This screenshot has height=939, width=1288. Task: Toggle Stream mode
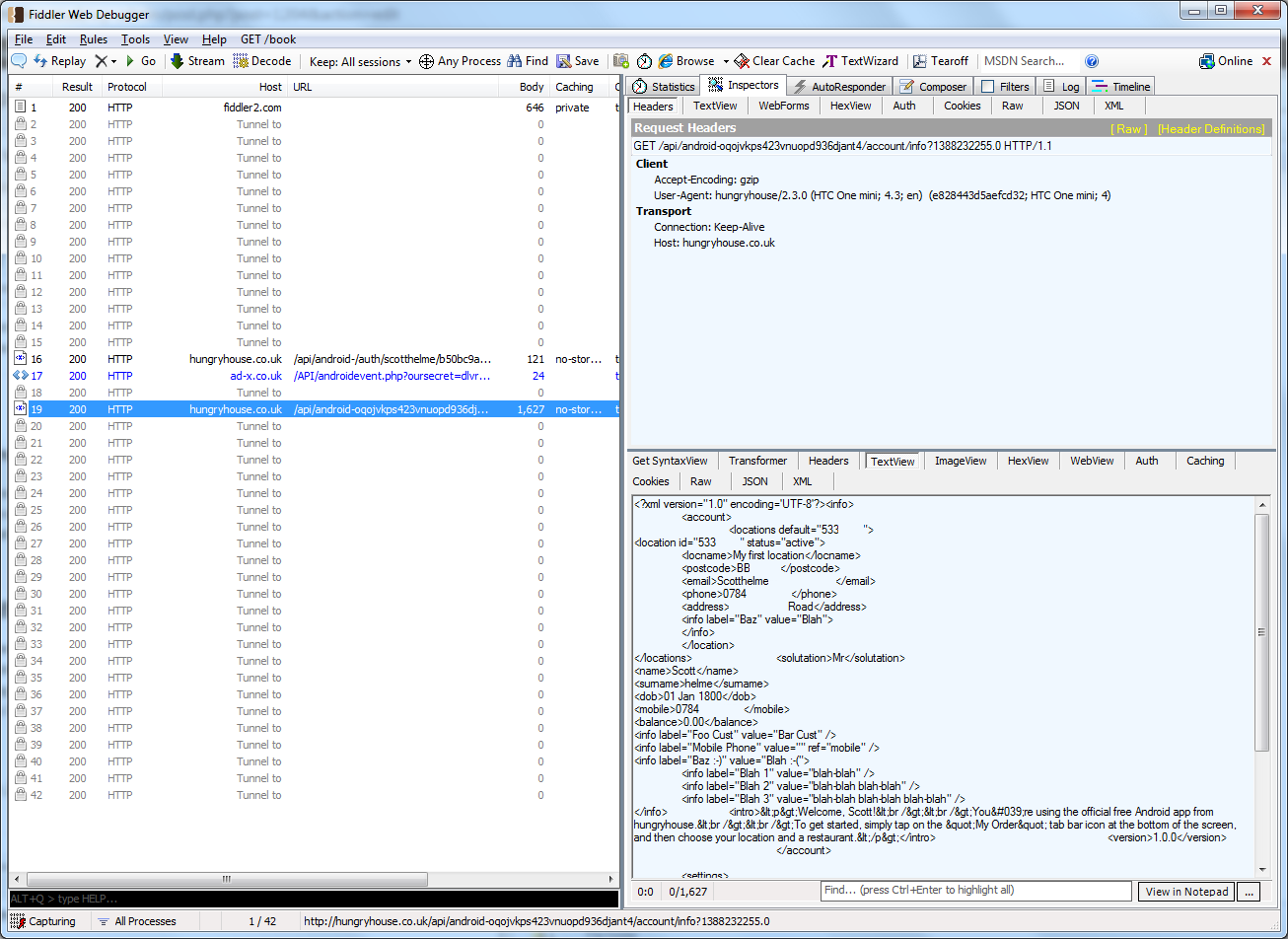(197, 61)
